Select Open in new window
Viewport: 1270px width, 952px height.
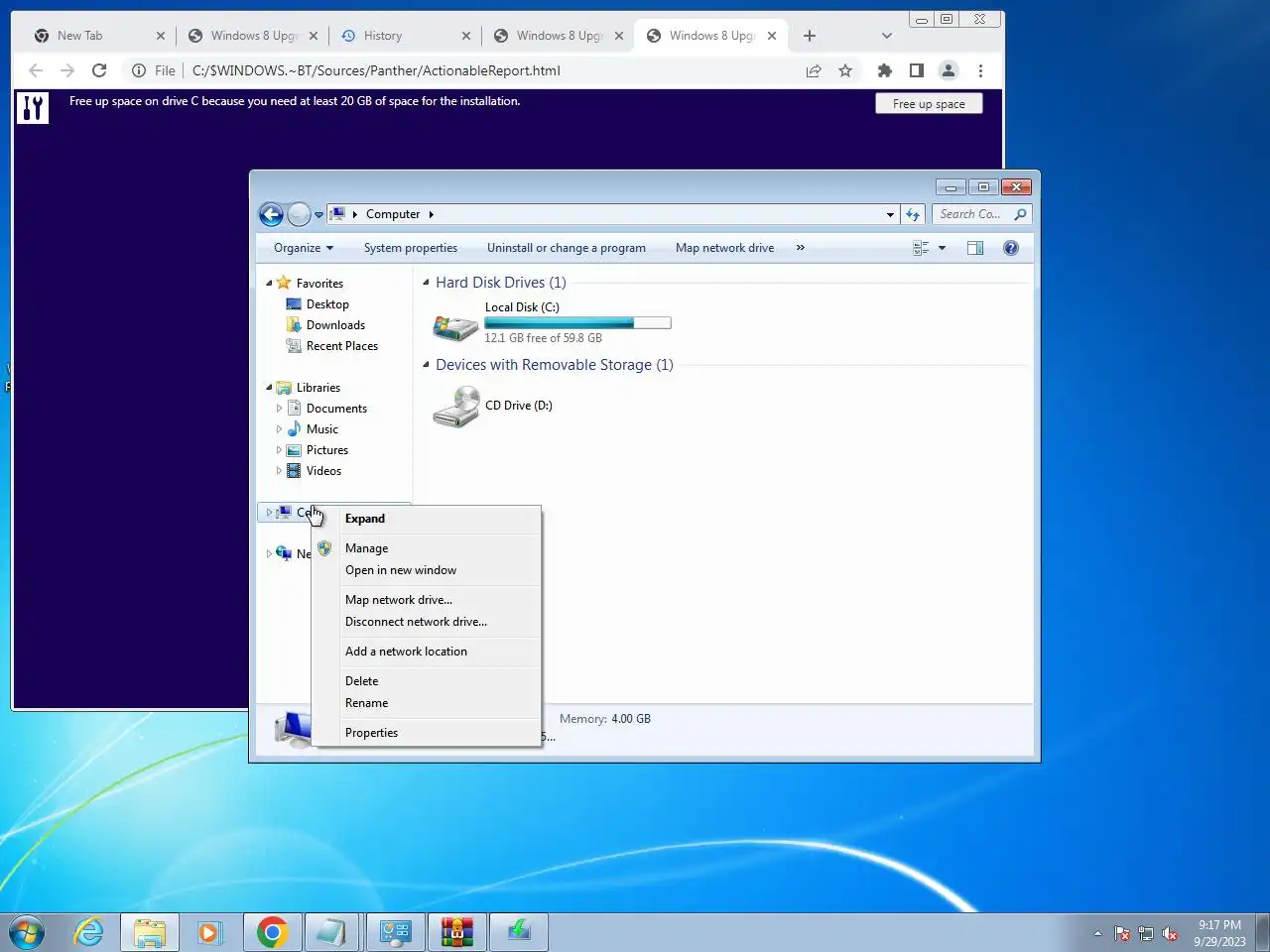click(427, 570)
